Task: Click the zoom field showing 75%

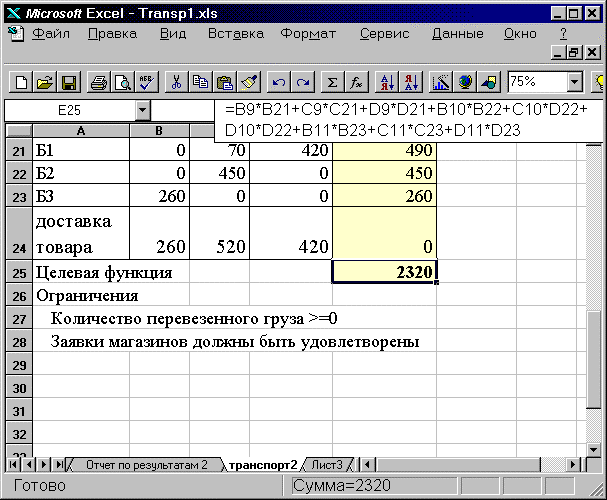Action: tap(538, 82)
